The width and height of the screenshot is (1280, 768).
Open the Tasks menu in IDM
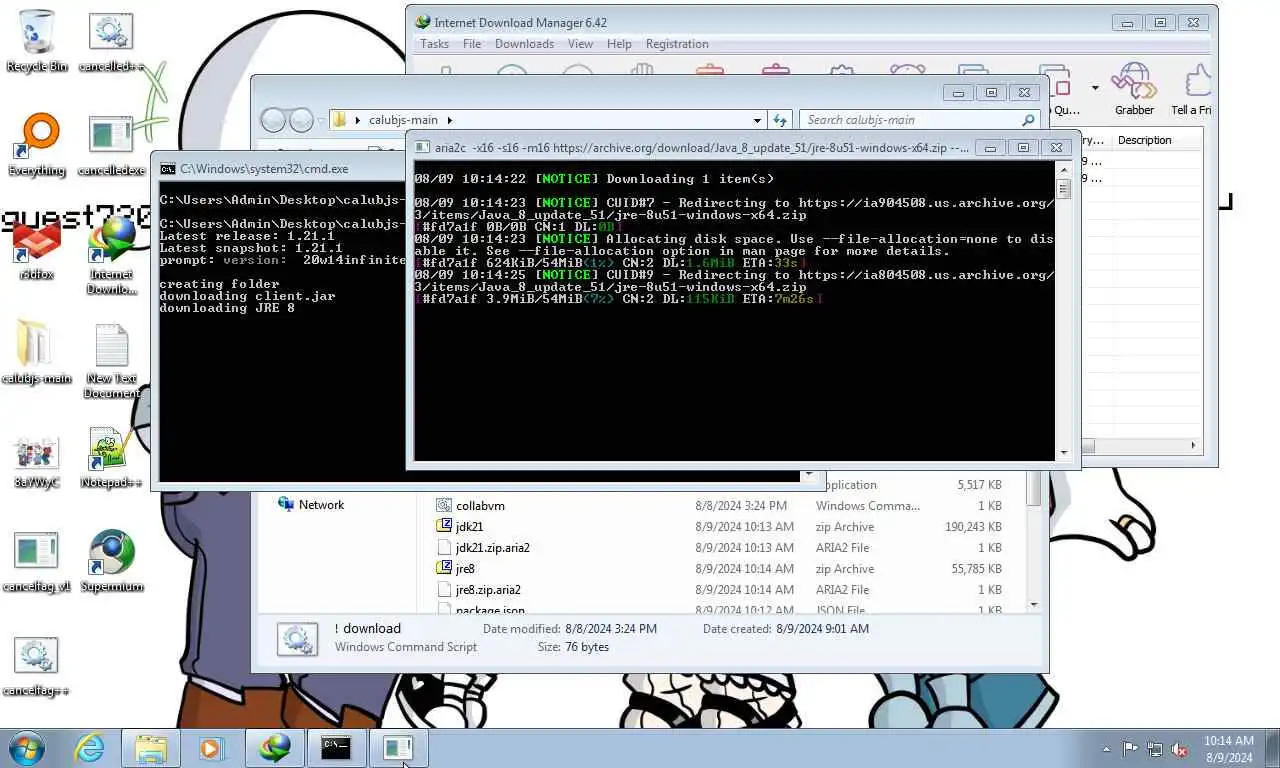434,44
